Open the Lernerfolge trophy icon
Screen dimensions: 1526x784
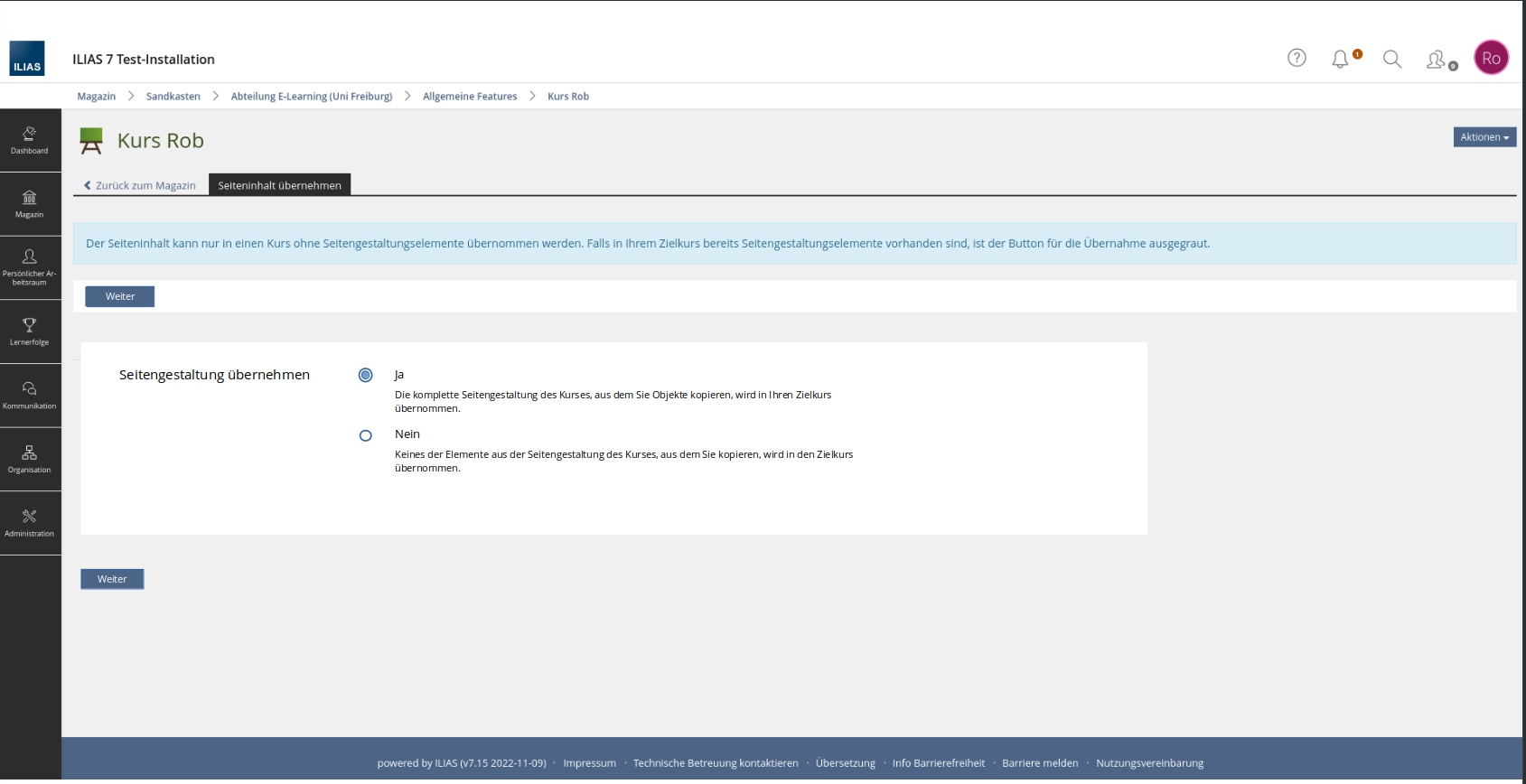click(x=30, y=331)
